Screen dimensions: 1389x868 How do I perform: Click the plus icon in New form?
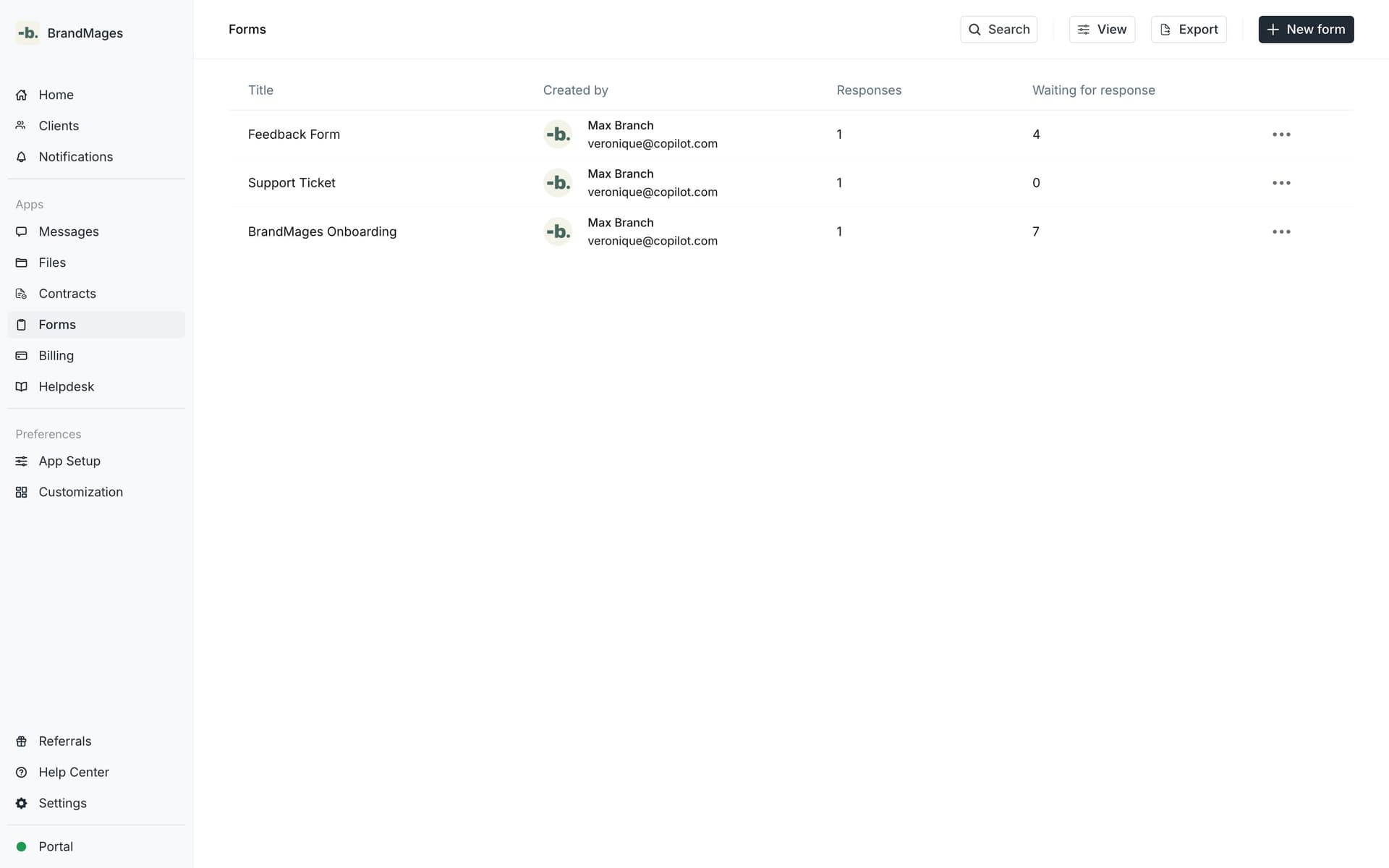pos(1273,30)
